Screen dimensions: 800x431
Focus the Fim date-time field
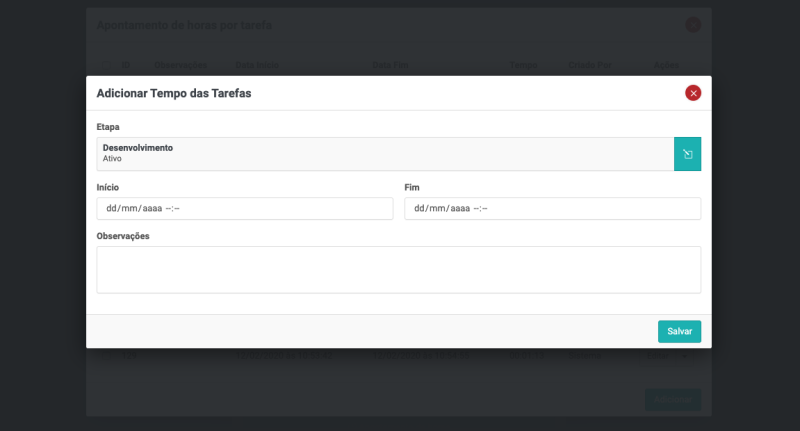(x=552, y=208)
